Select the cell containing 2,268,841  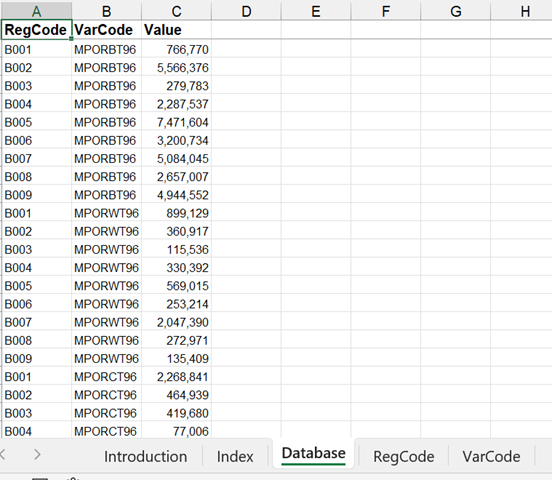176,376
